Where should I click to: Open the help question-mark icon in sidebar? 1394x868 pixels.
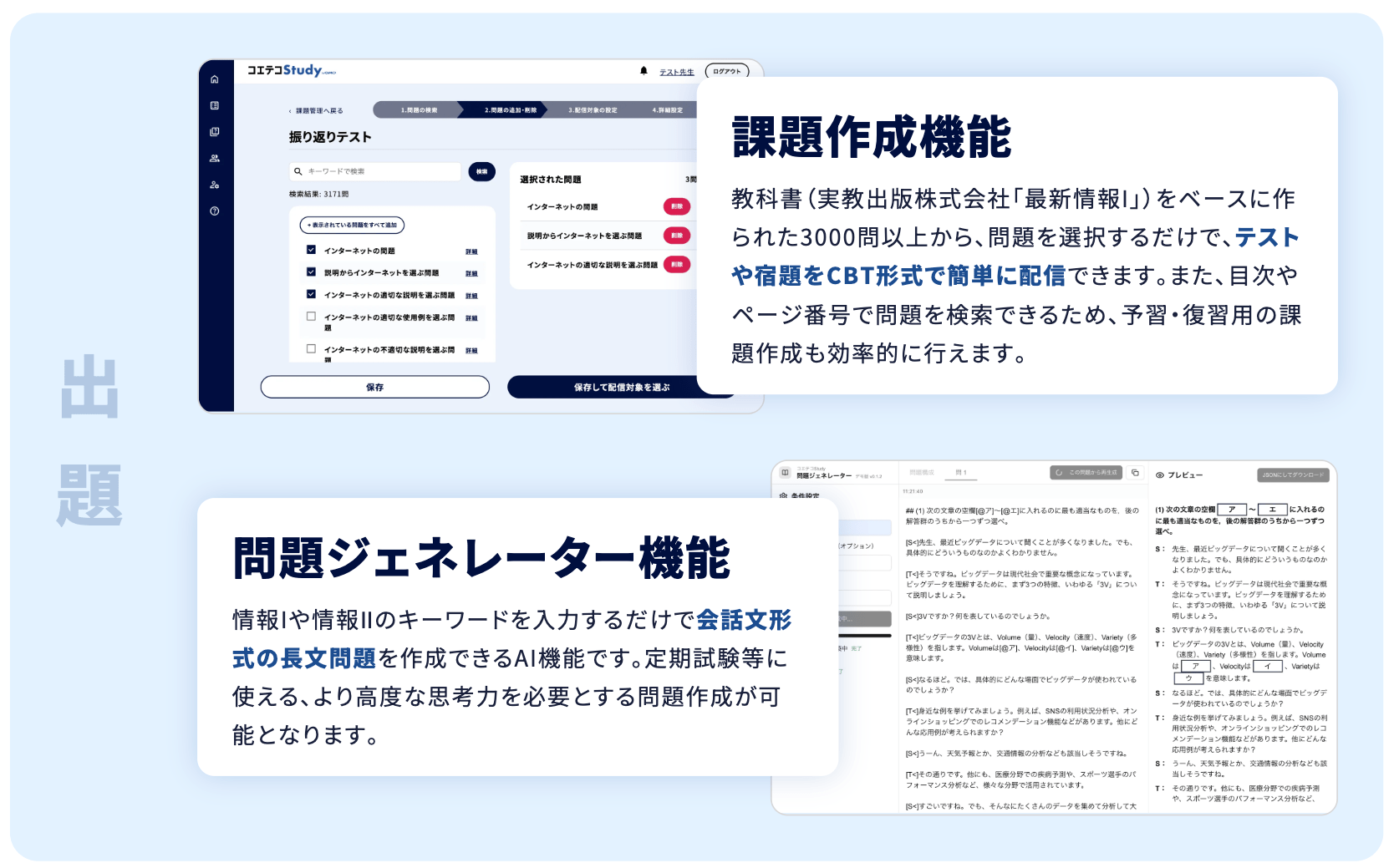click(x=215, y=211)
